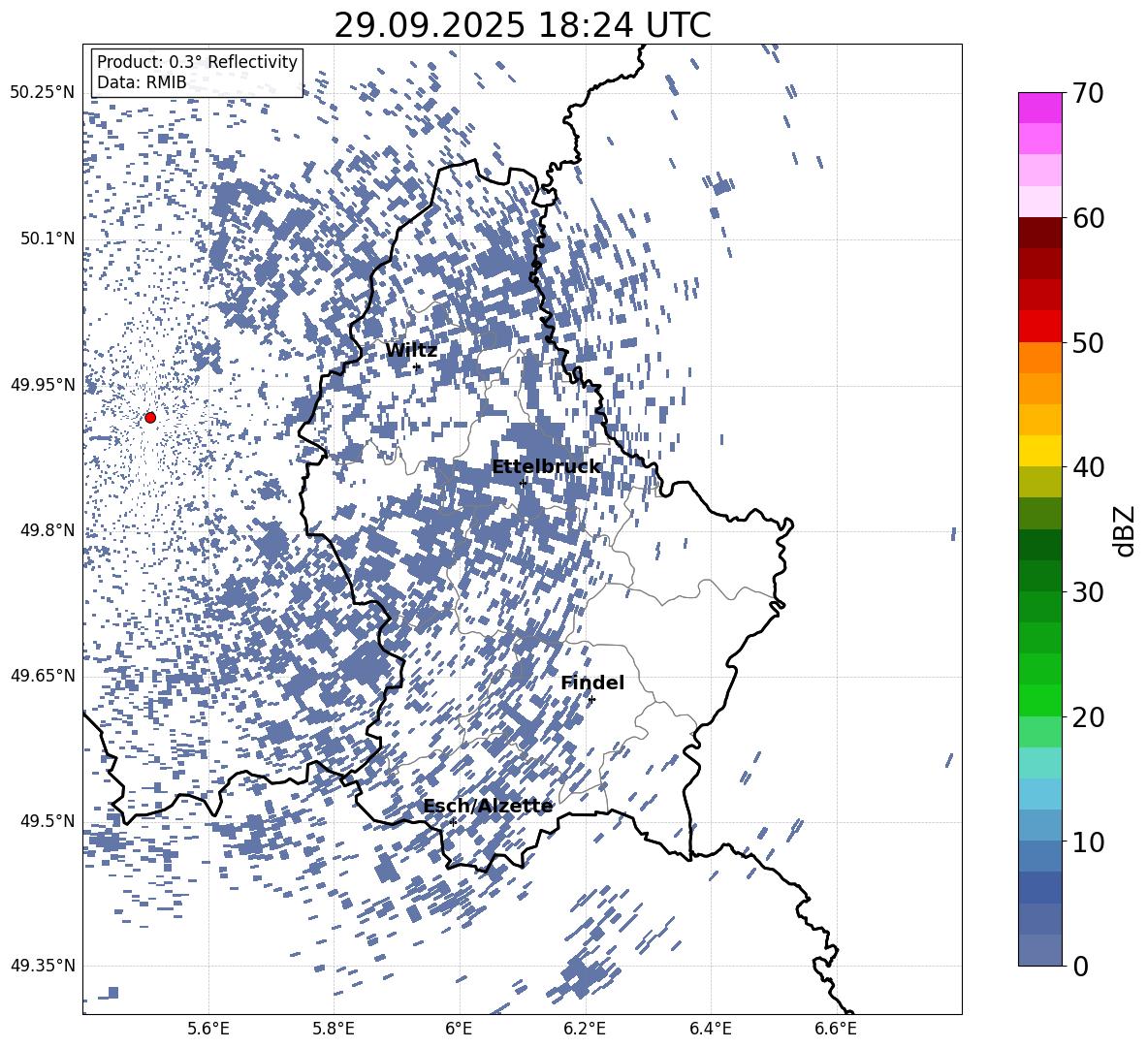This screenshot has height=1048, width=1148.
Task: Click the colorbar 50 tick label
Action: 1088,342
